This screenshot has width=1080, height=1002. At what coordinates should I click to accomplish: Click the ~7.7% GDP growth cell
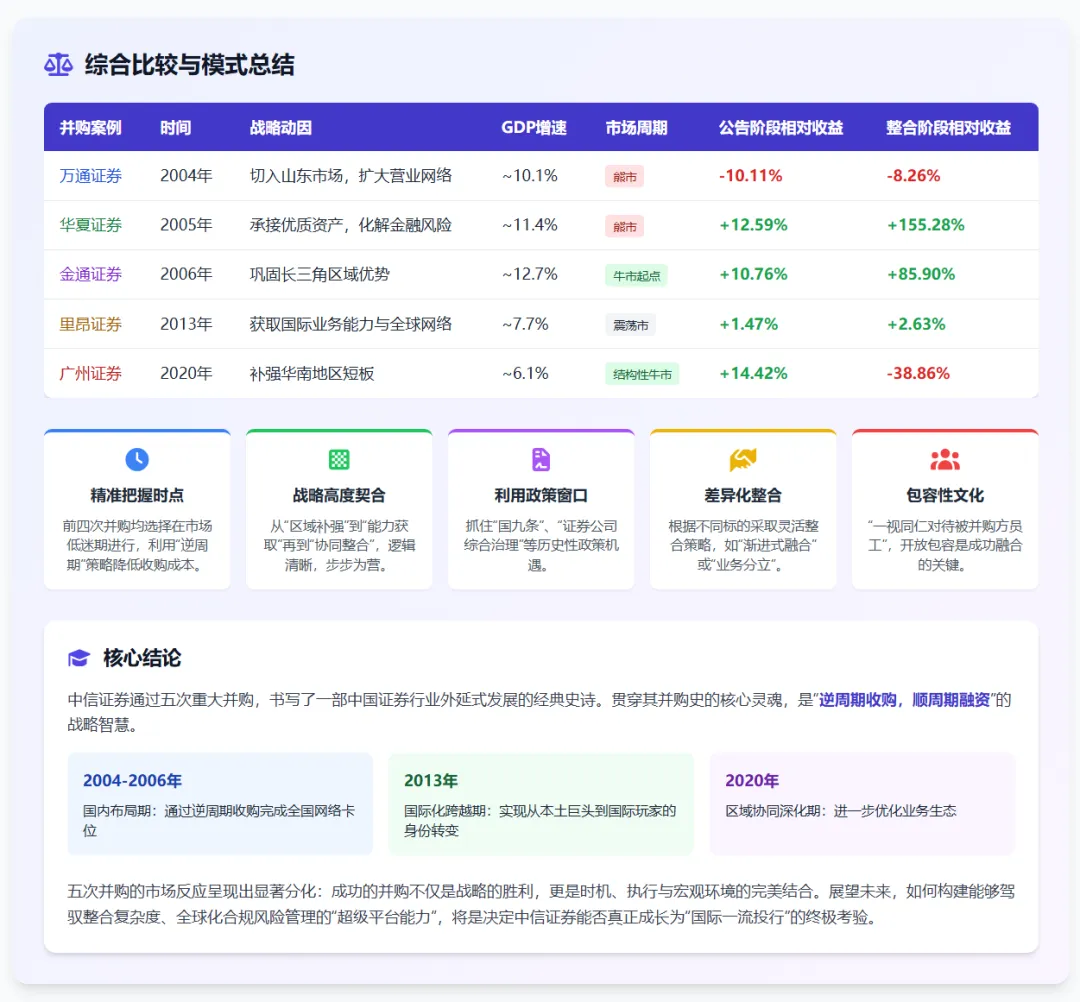coord(525,324)
